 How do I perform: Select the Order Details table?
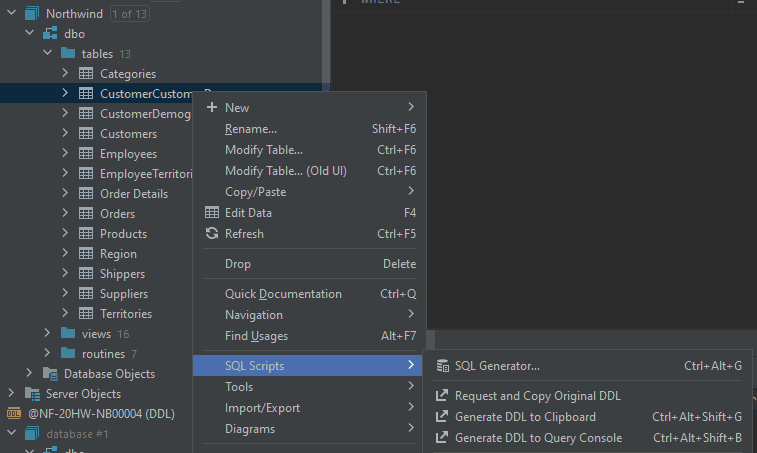(133, 194)
